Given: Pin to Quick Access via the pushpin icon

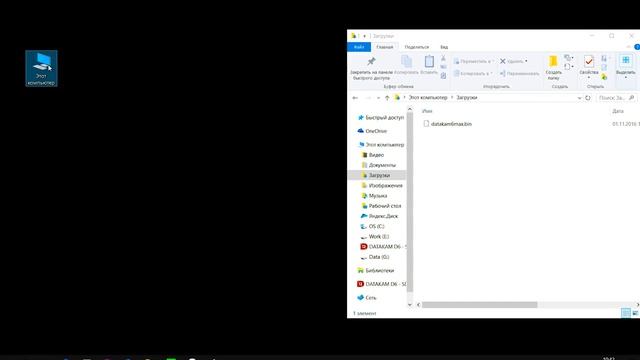Looking at the screenshot, I should click(x=371, y=61).
